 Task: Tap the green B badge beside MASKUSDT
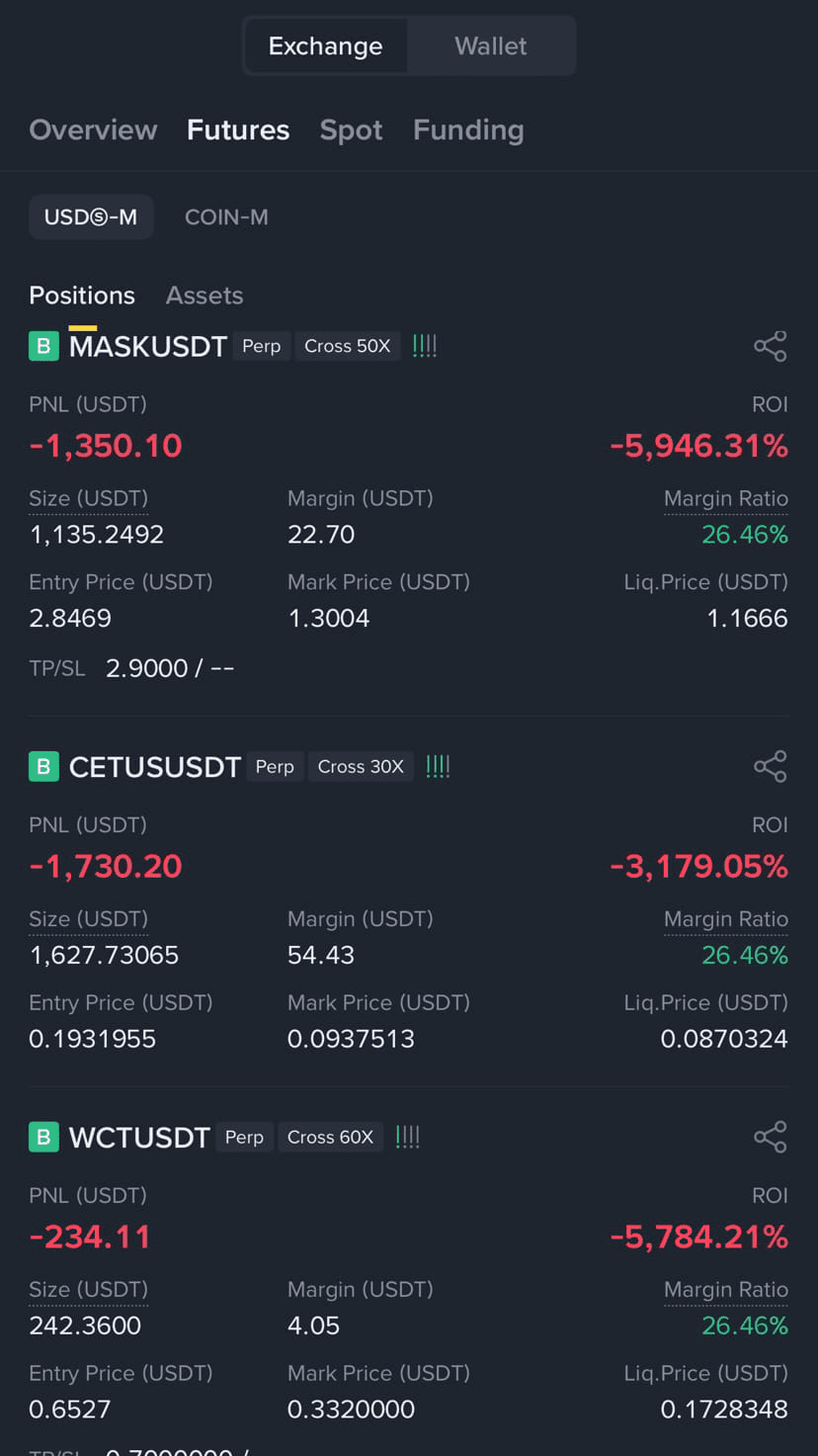43,346
